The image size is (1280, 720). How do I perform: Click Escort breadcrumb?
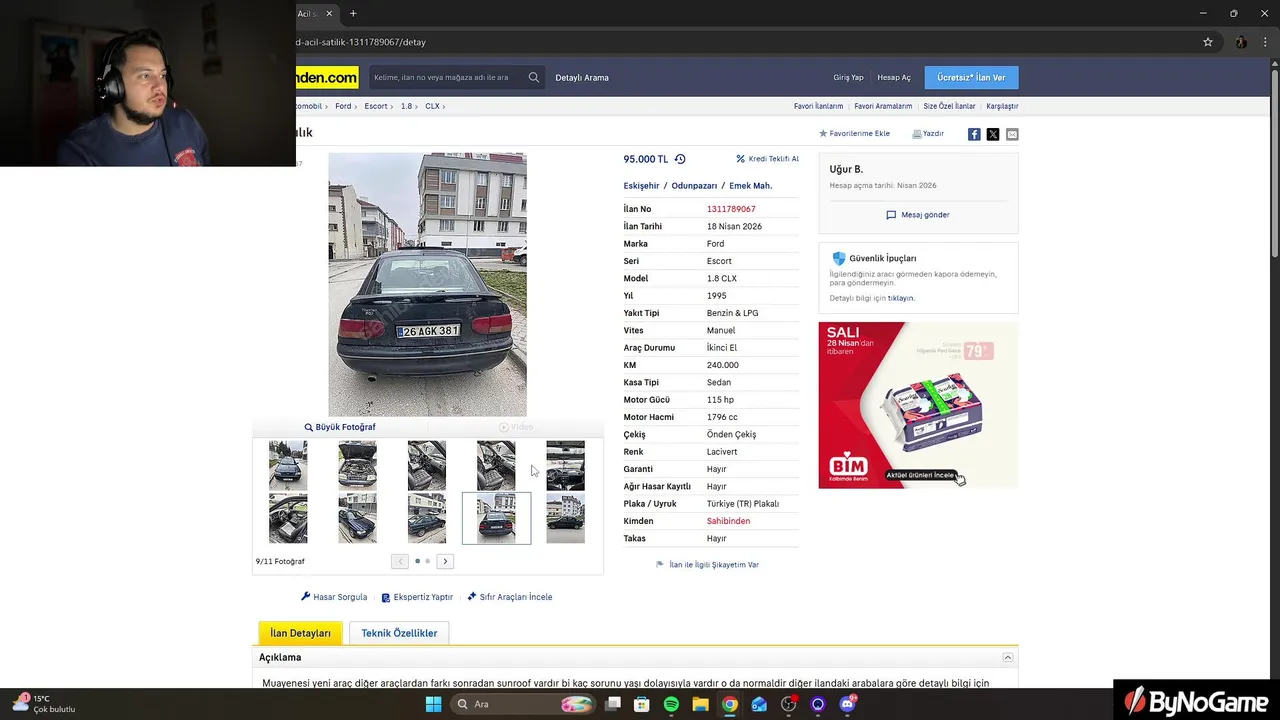(x=376, y=106)
